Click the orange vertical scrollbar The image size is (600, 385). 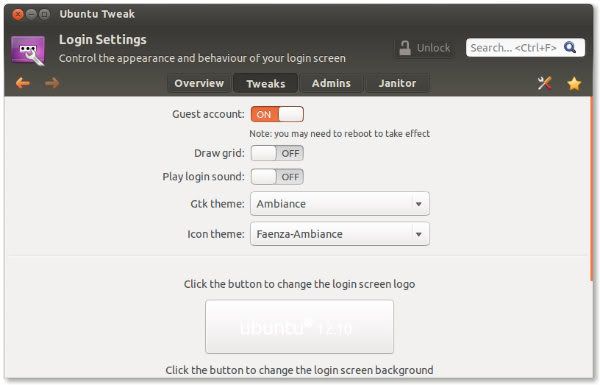(x=591, y=189)
